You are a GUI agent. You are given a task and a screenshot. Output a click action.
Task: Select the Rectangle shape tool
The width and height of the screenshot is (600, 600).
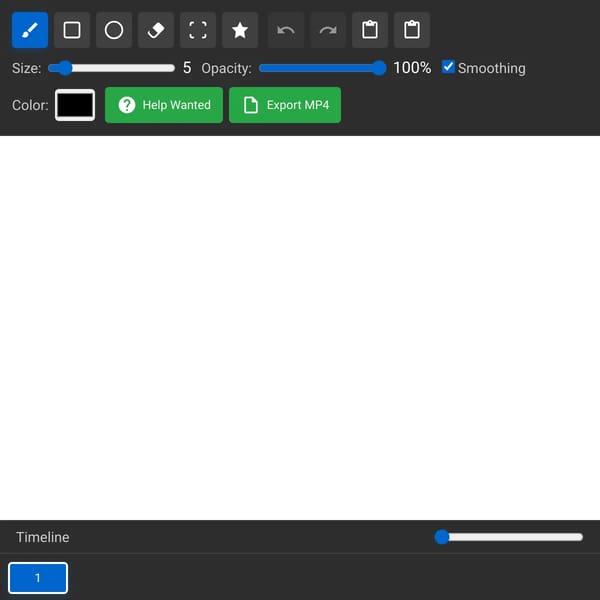pyautogui.click(x=72, y=30)
